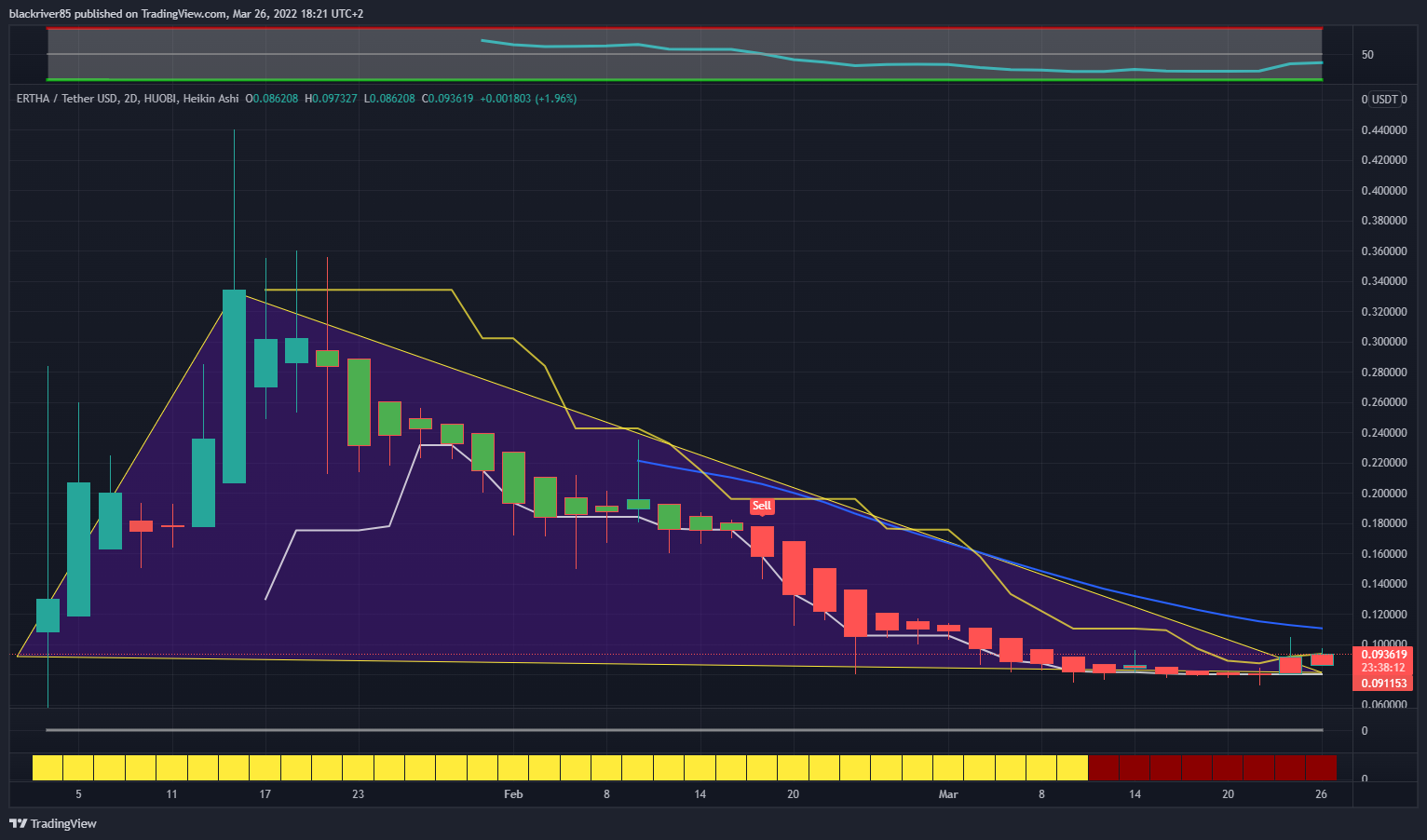Click the USDT currency label on the price axis
Image resolution: width=1427 pixels, height=840 pixels.
click(1385, 100)
